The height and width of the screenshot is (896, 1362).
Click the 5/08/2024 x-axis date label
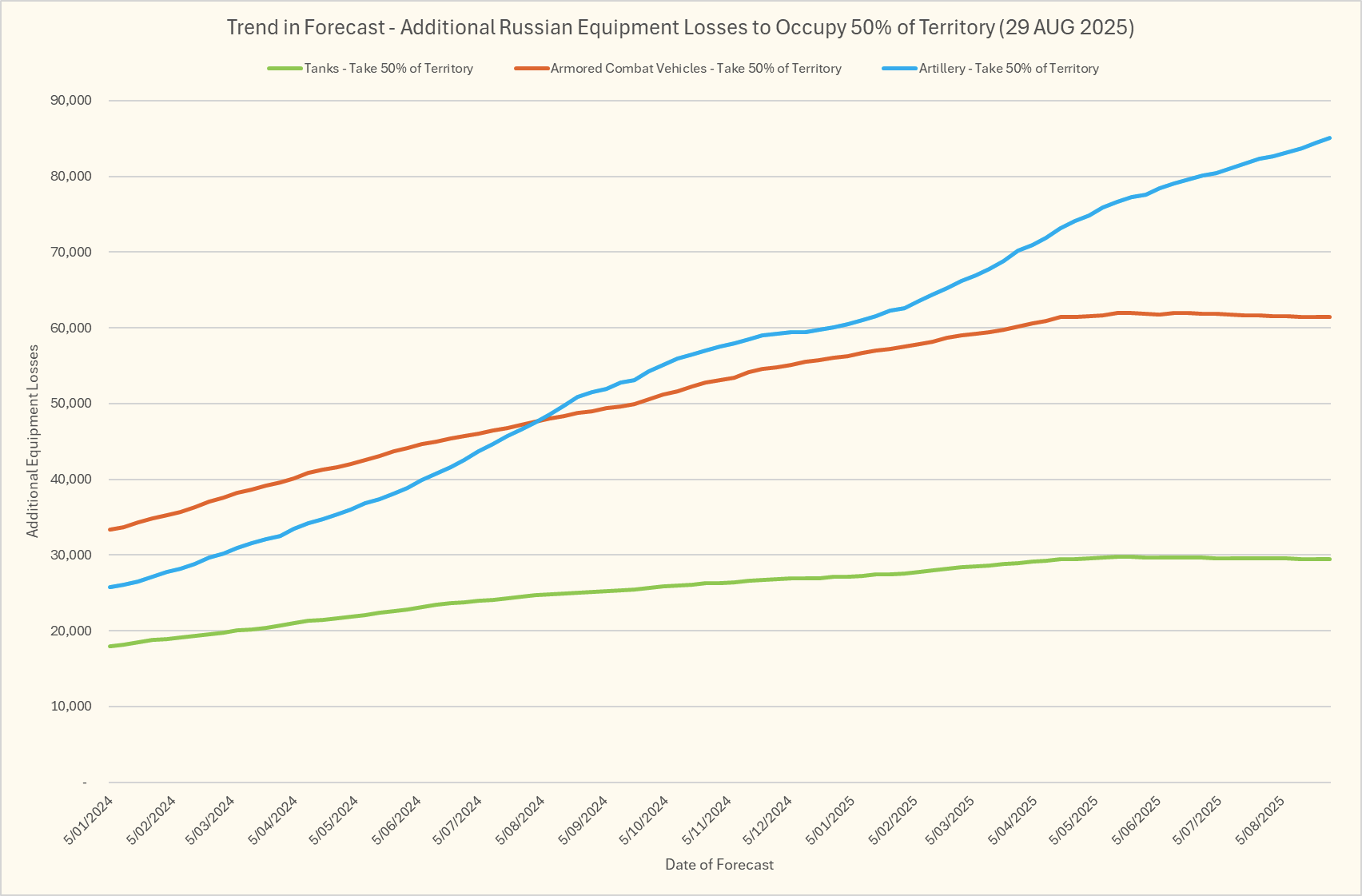(520, 821)
